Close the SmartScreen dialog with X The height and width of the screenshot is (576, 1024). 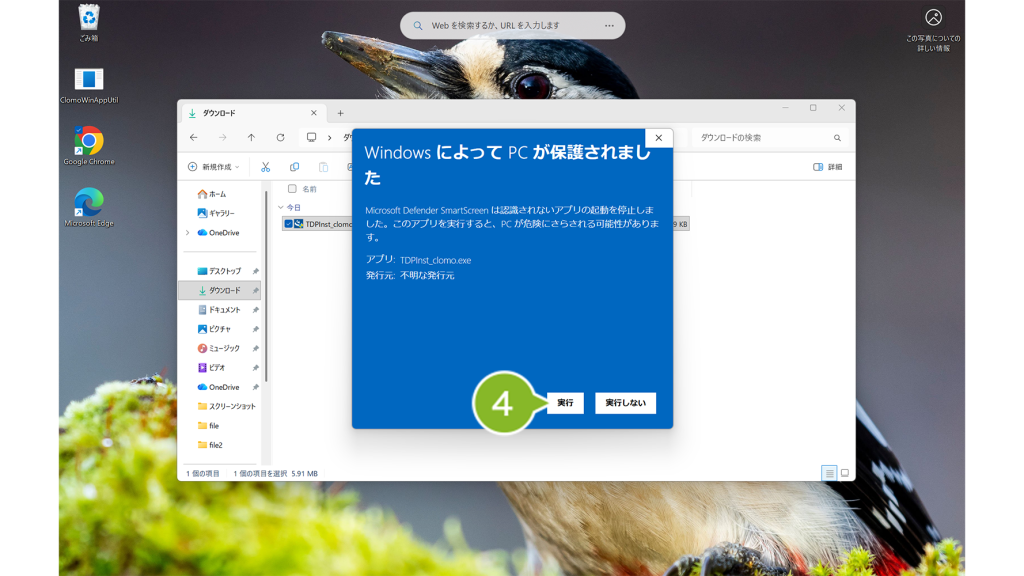coord(658,138)
